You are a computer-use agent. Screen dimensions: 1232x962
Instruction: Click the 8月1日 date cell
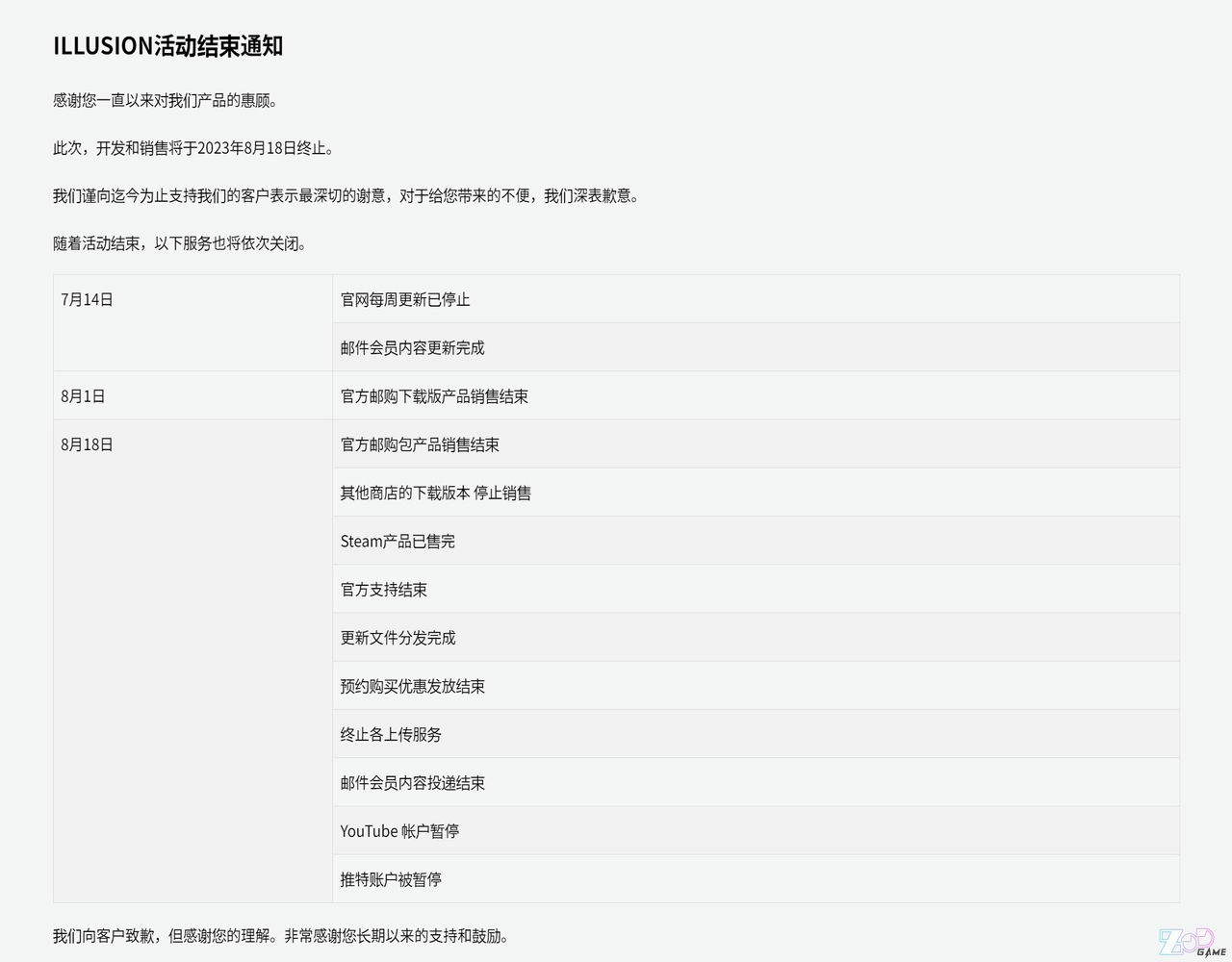[83, 396]
